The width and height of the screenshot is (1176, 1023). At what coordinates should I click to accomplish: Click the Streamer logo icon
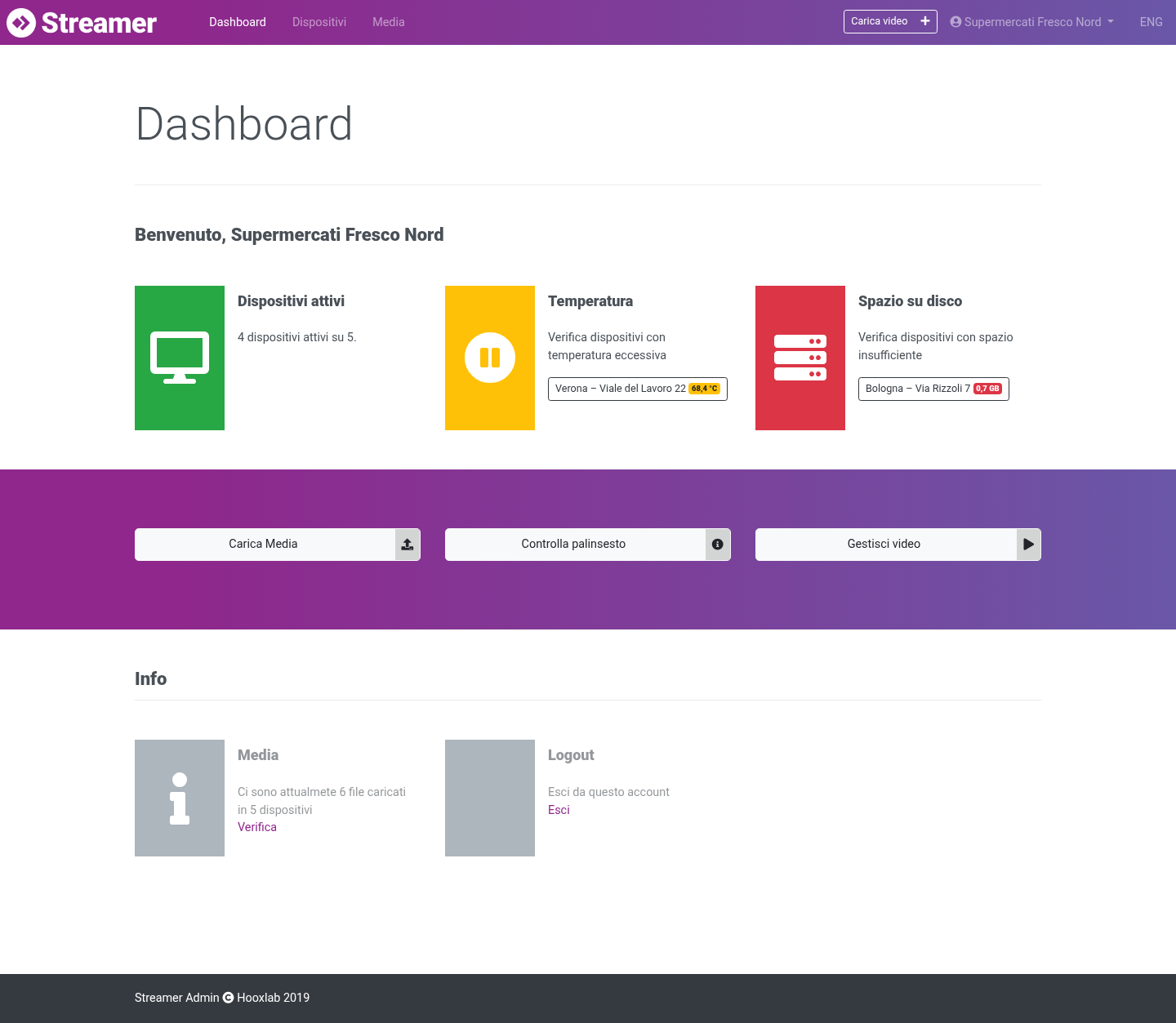click(21, 23)
